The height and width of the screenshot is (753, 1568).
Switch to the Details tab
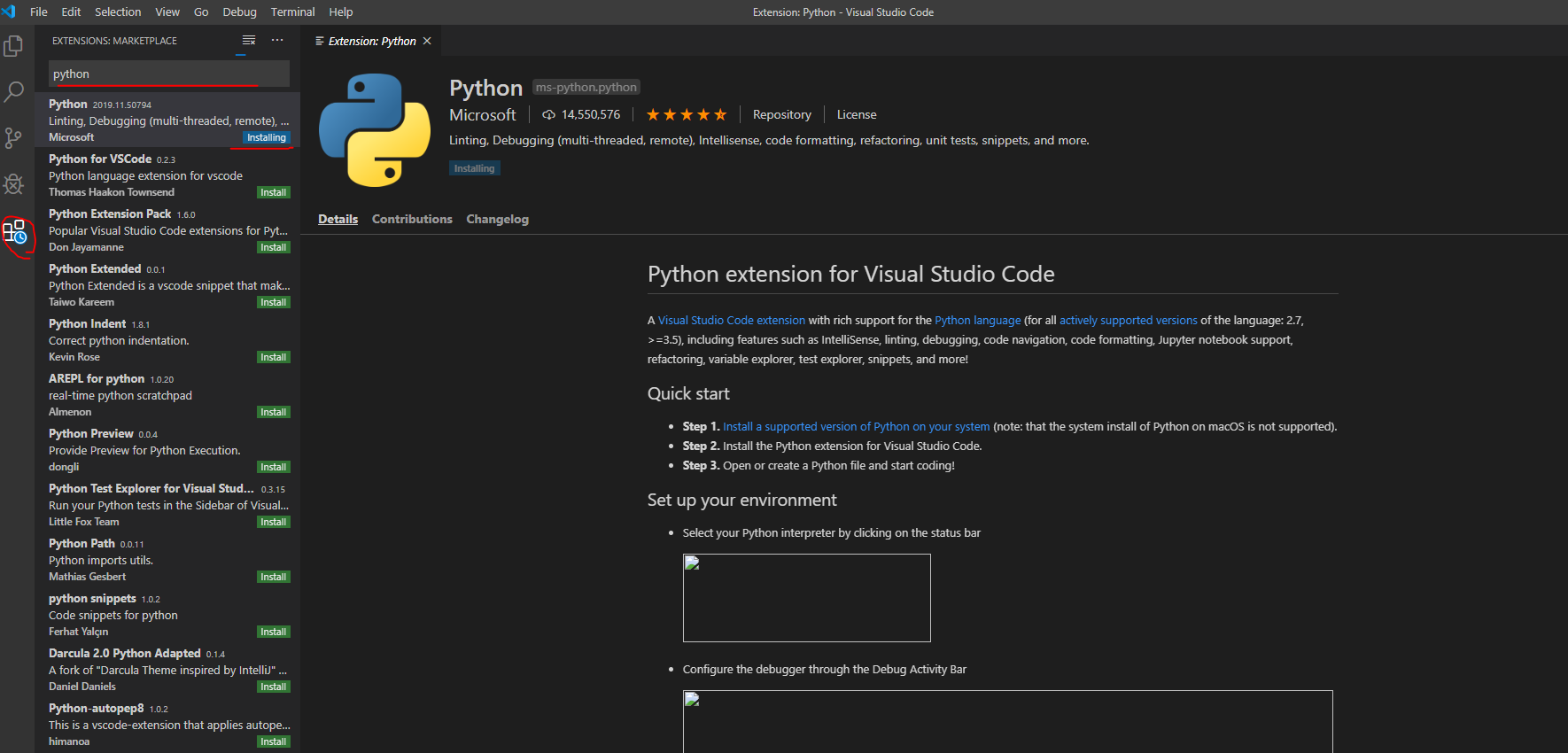[x=338, y=219]
